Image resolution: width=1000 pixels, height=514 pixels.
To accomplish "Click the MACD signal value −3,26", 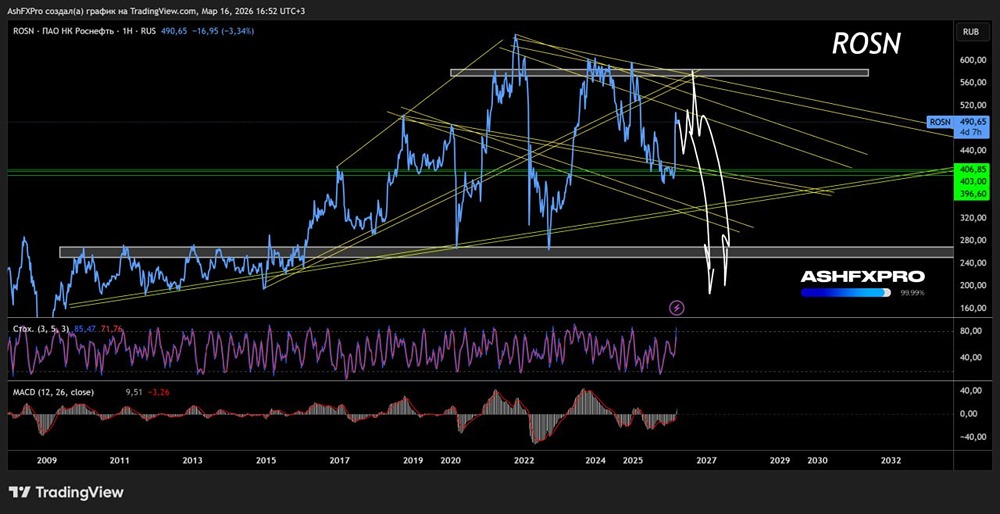I will click(158, 392).
